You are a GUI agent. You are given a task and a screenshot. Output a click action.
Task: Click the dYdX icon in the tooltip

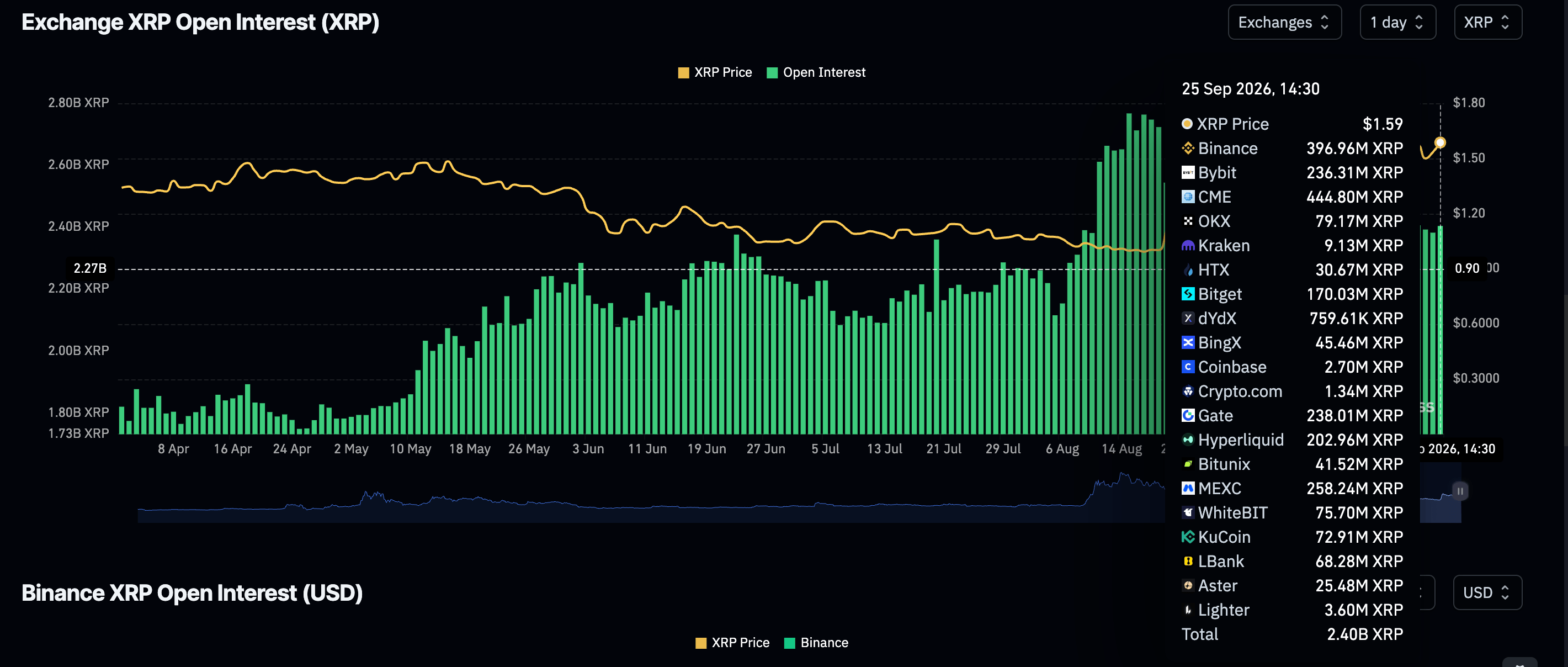pyautogui.click(x=1188, y=318)
